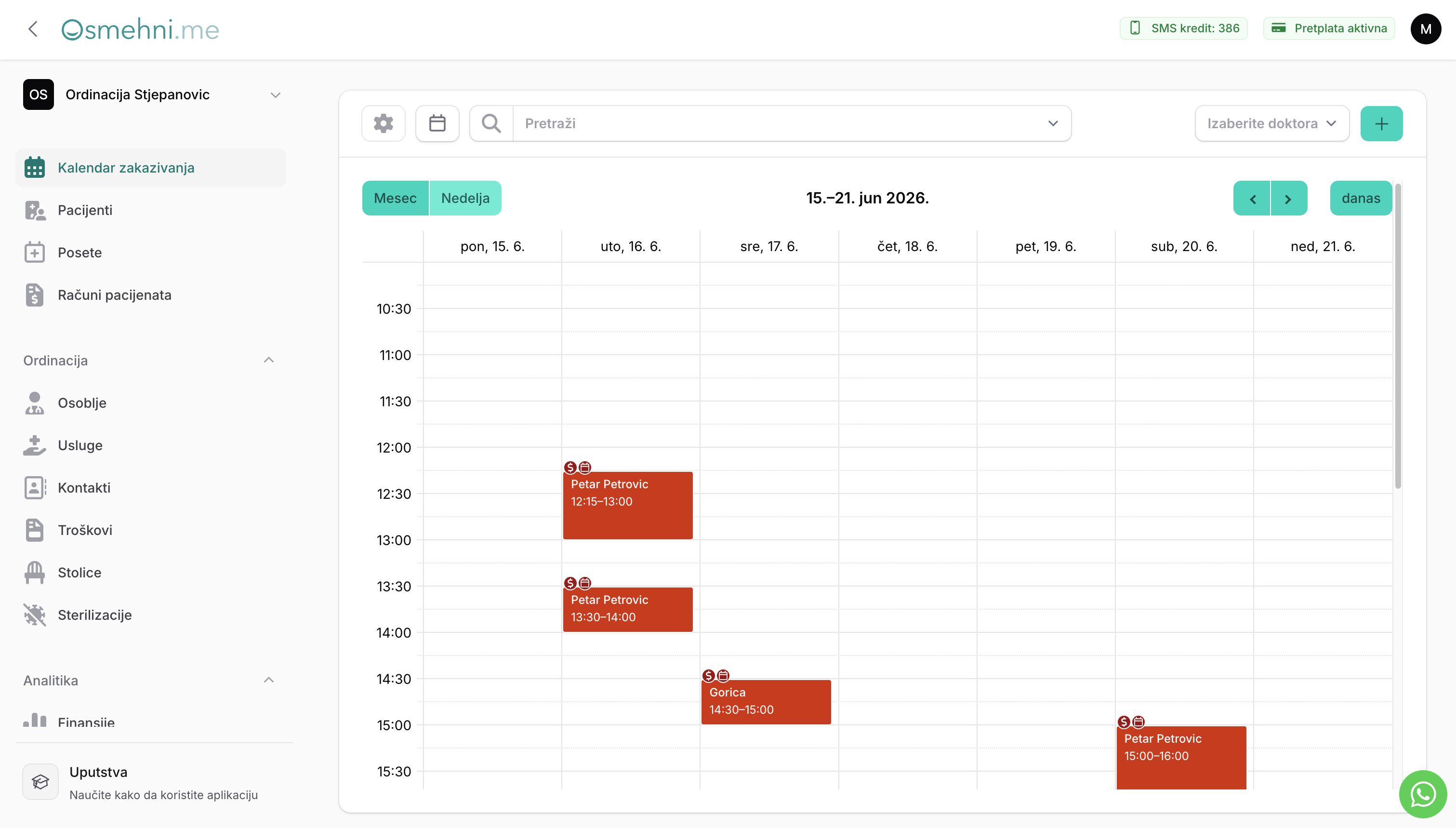Click the Kontakti icon in sidebar
This screenshot has width=1456, height=828.
tap(35, 487)
